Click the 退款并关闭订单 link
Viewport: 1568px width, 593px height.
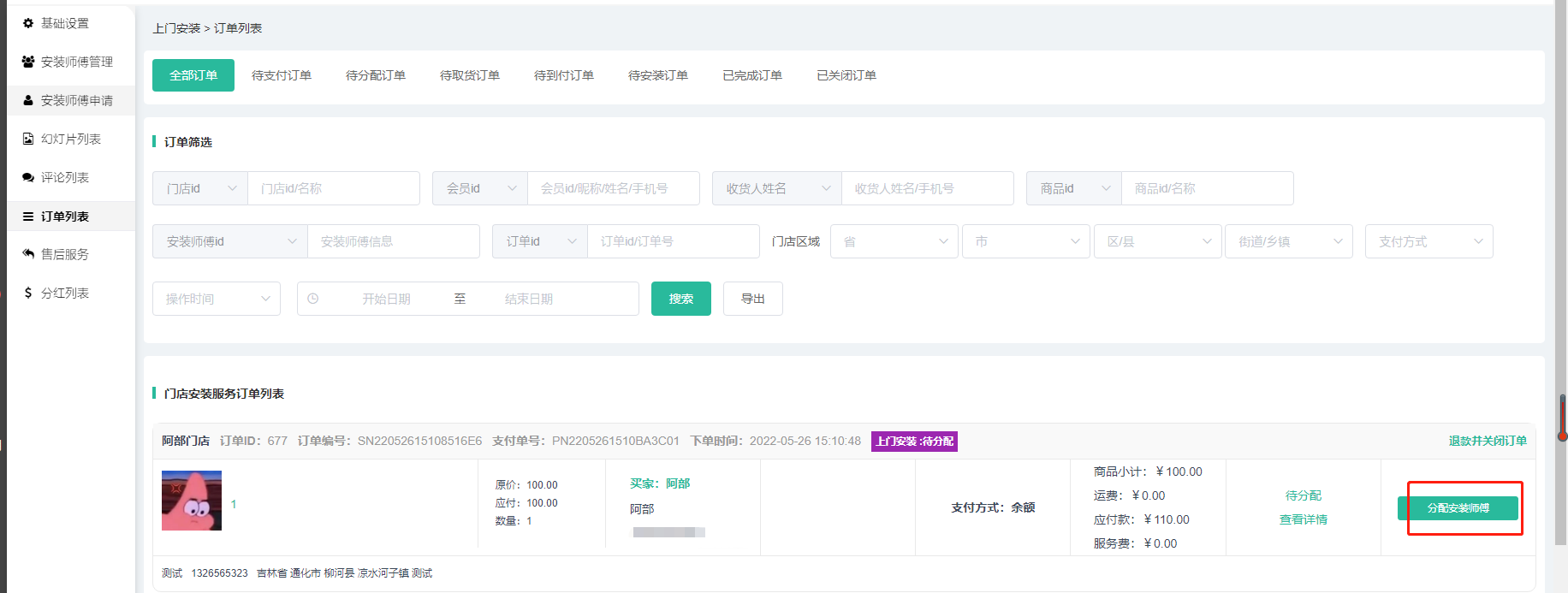[1487, 441]
